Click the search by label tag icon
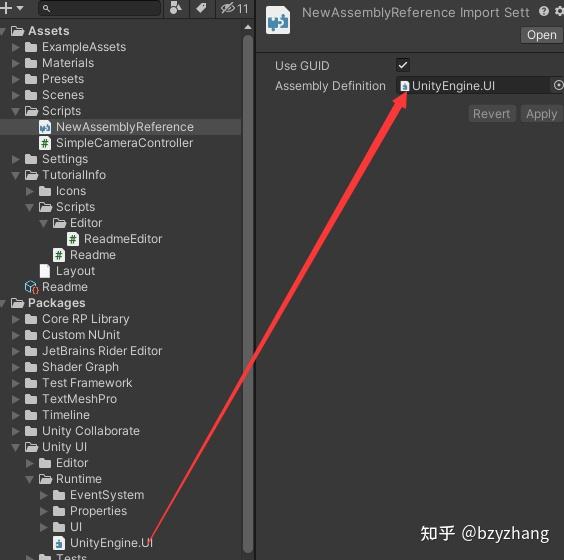 pos(201,8)
